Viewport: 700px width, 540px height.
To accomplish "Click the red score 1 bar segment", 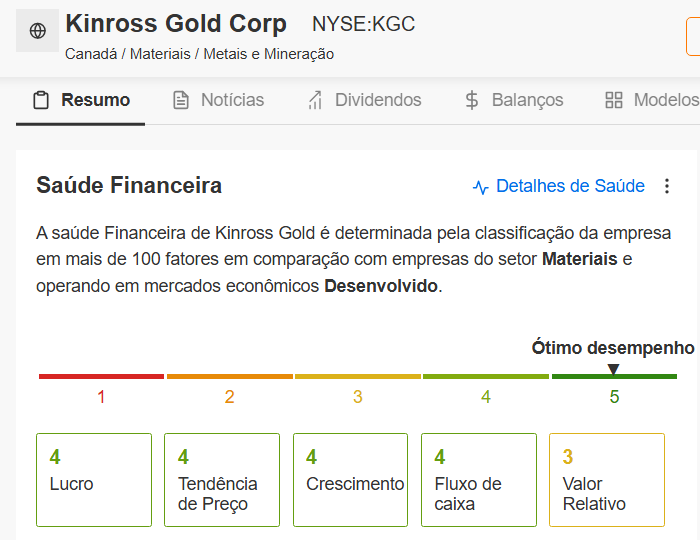I will (101, 376).
